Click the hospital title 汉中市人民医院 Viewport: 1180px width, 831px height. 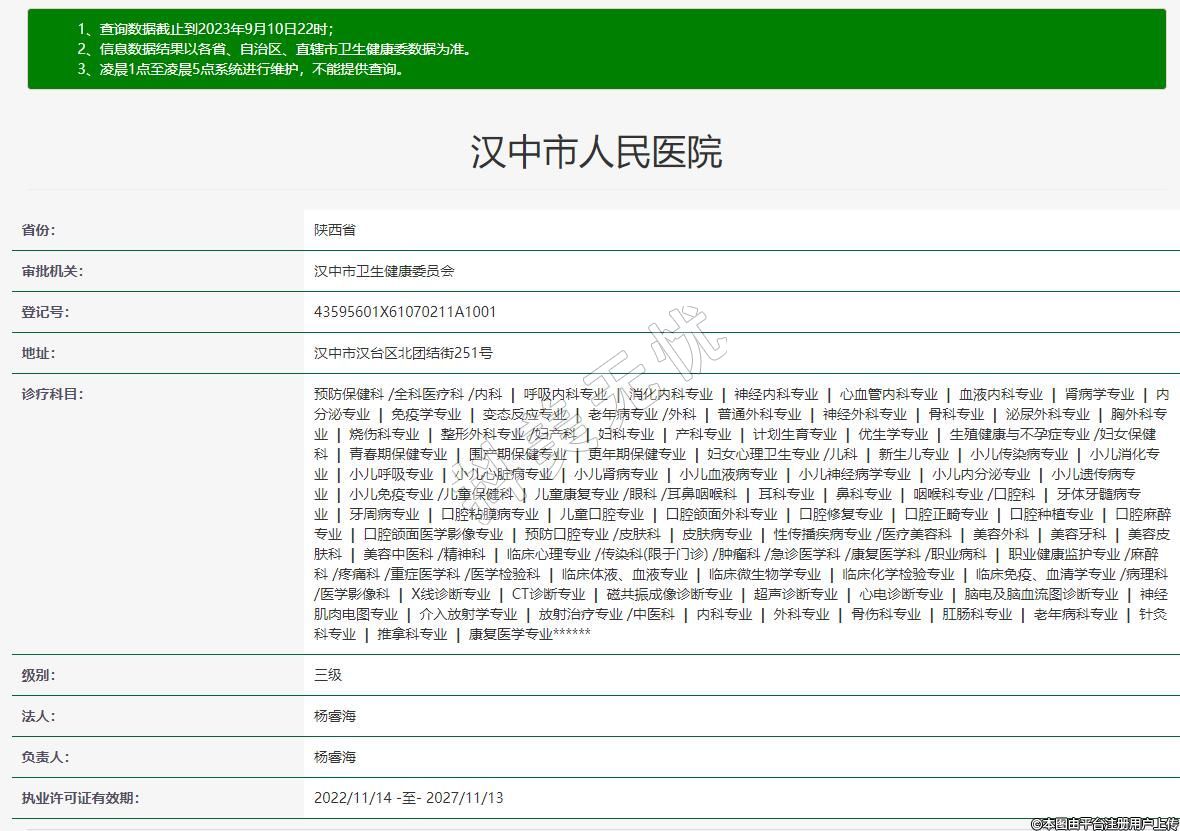coord(596,152)
